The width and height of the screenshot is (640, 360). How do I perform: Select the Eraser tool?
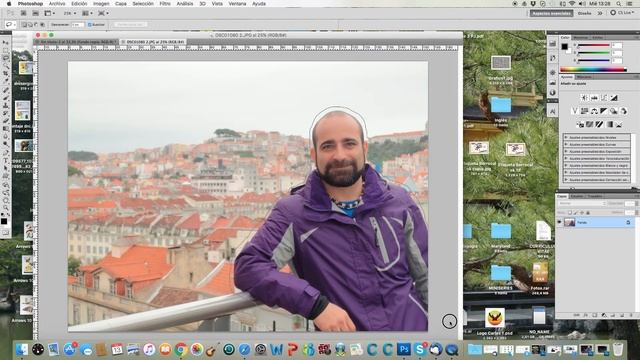pyautogui.click(x=6, y=121)
